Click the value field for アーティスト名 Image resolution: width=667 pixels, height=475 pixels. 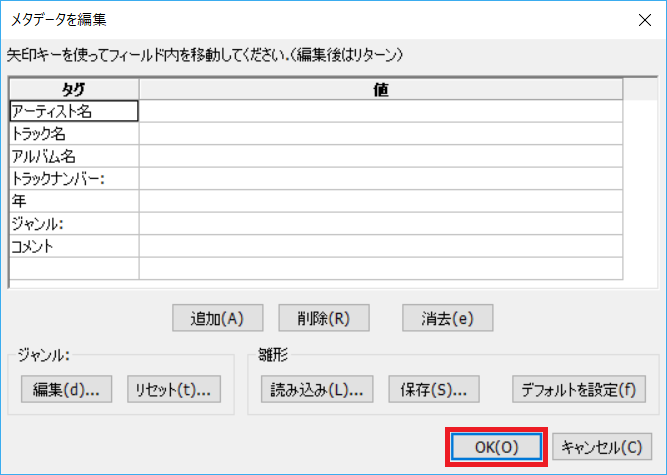tap(381, 111)
